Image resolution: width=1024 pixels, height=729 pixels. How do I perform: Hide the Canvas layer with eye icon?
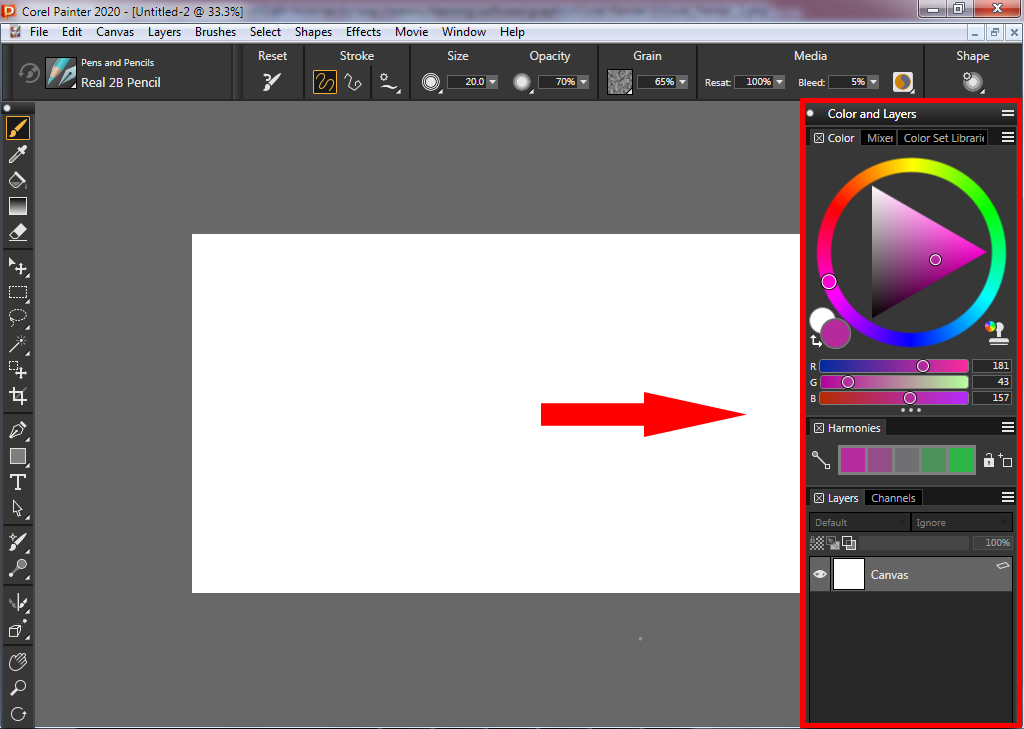819,575
